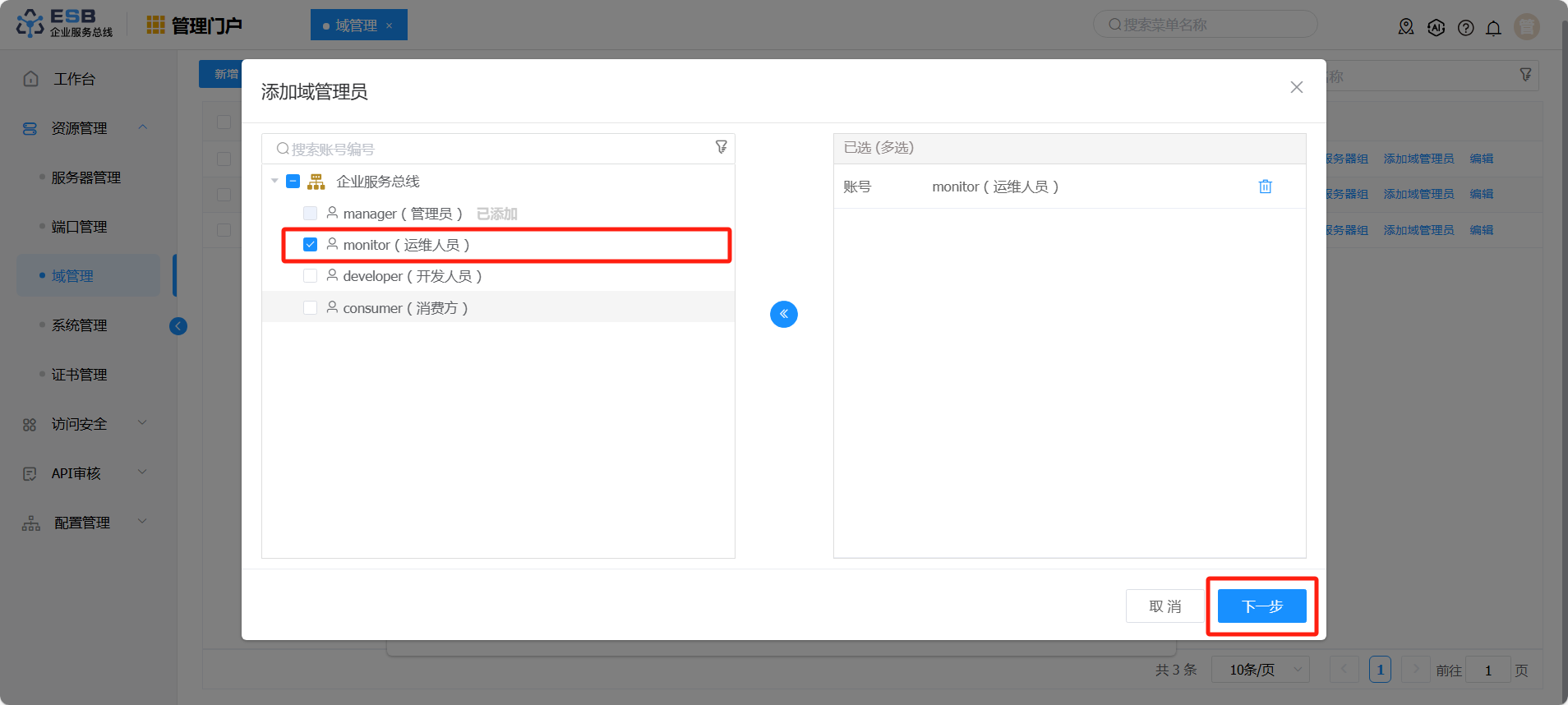Click the 下一步 button
Viewport: 1568px width, 705px height.
click(x=1261, y=606)
